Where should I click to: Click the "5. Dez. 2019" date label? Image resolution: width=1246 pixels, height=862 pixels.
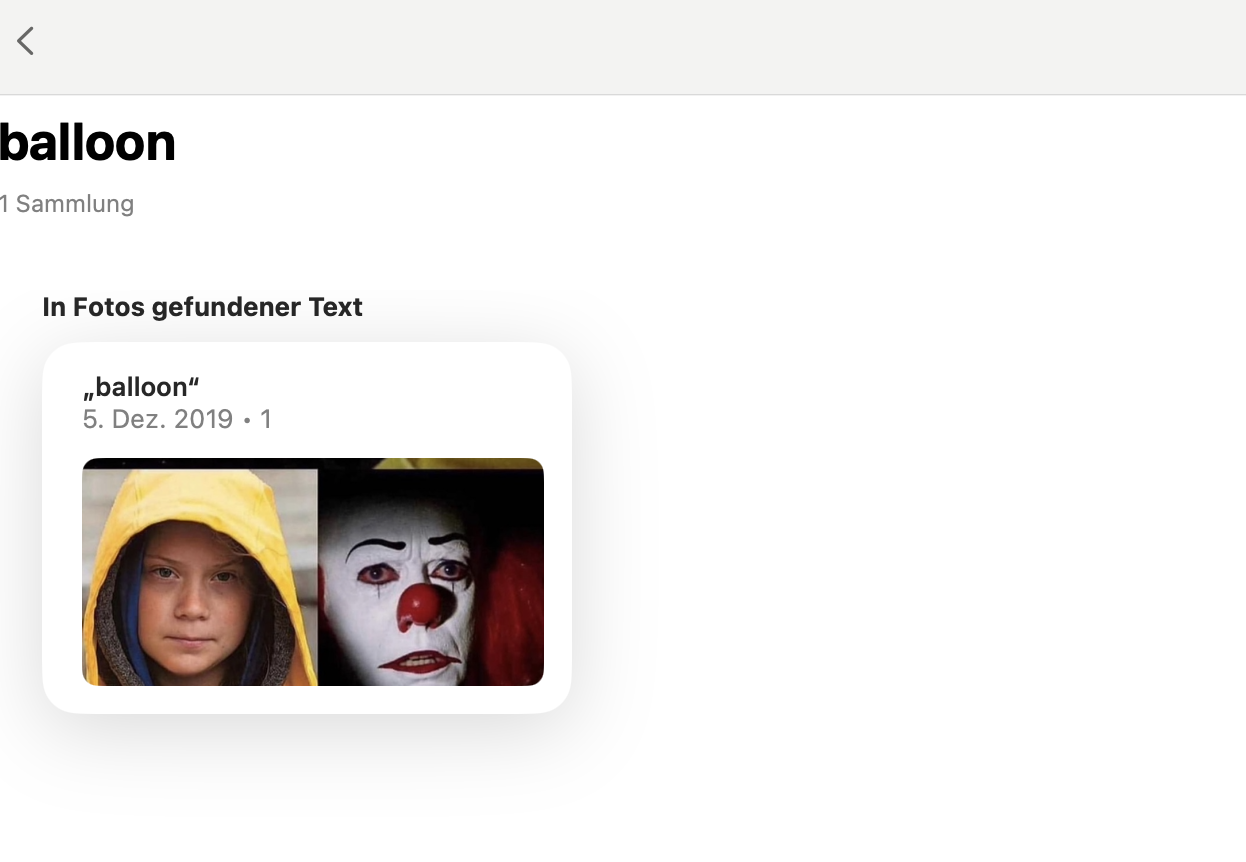[x=158, y=419]
